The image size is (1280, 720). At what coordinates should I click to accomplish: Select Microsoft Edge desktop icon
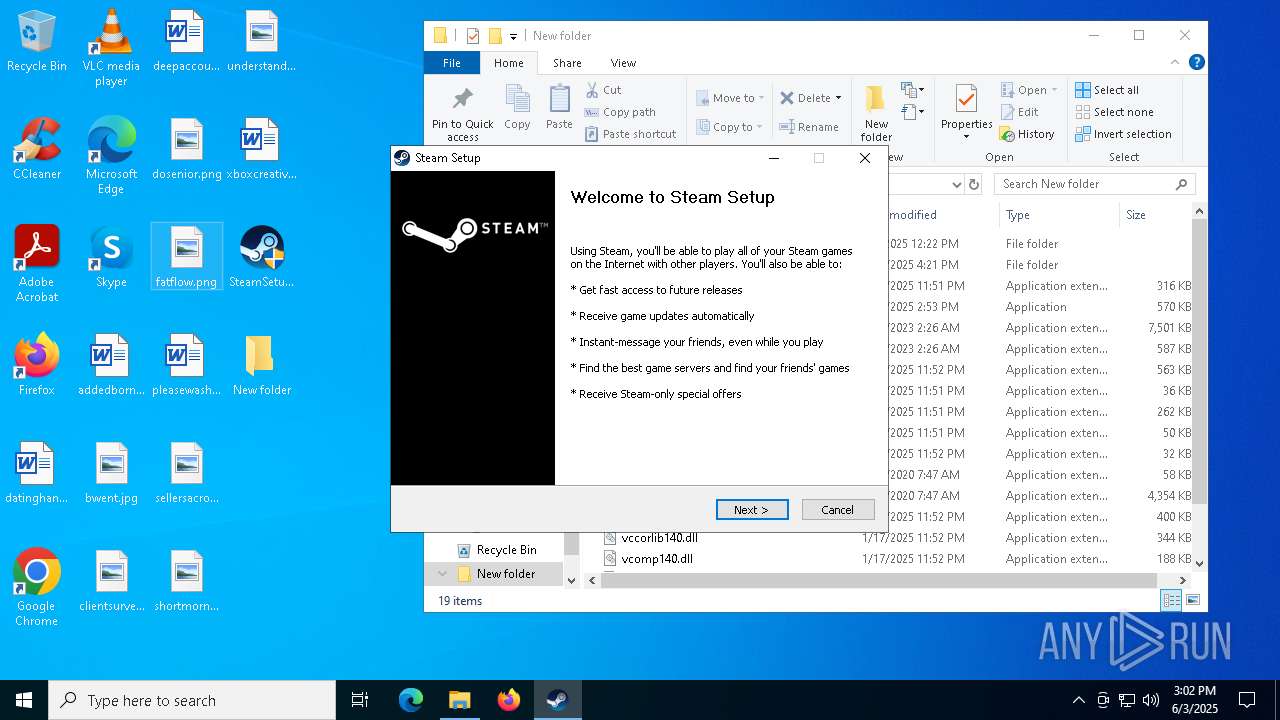pyautogui.click(x=111, y=157)
